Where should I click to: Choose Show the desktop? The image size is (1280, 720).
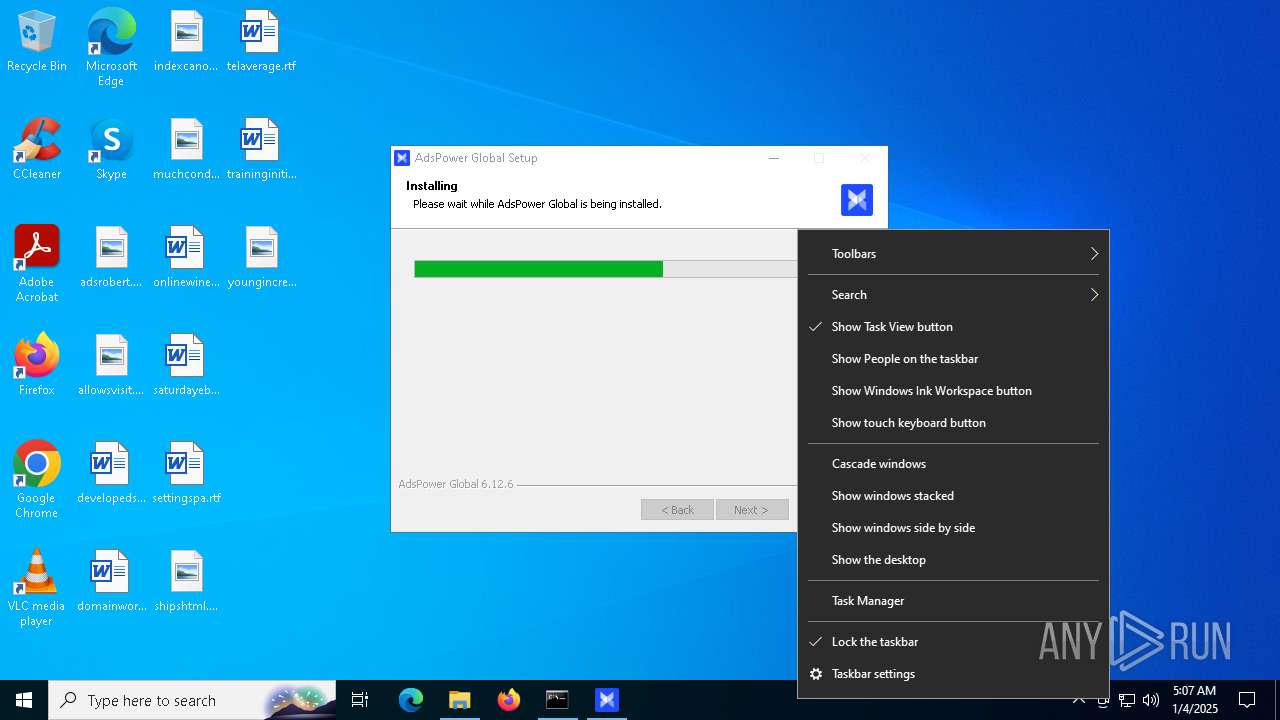coord(953,560)
